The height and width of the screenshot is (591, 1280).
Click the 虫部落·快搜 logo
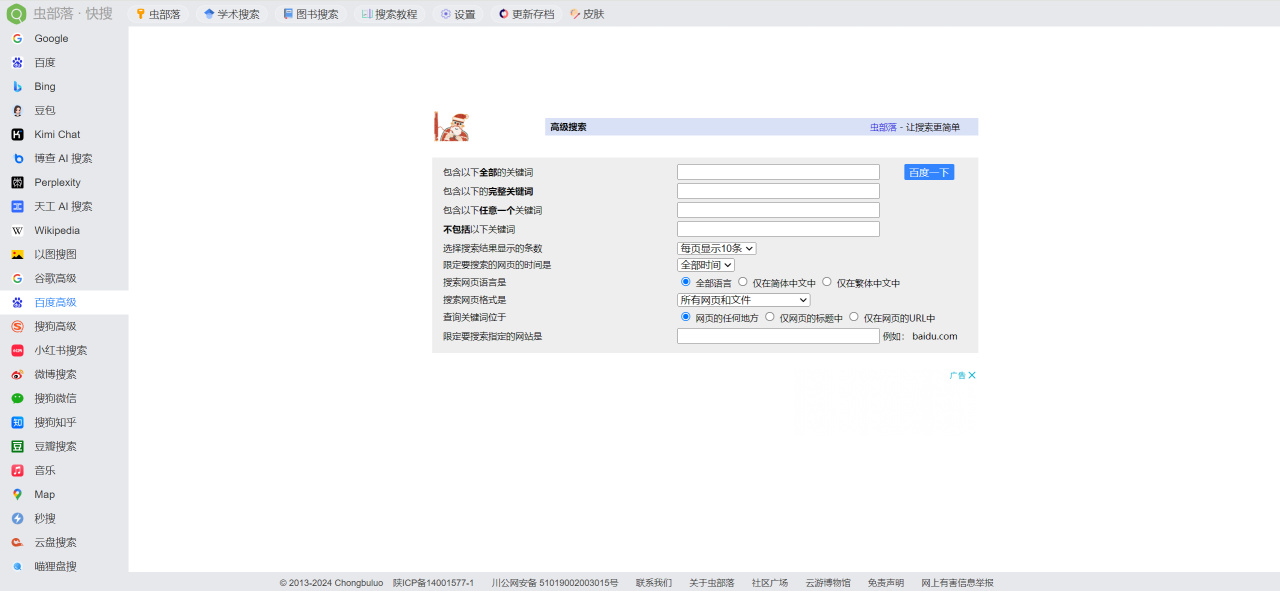(x=60, y=14)
